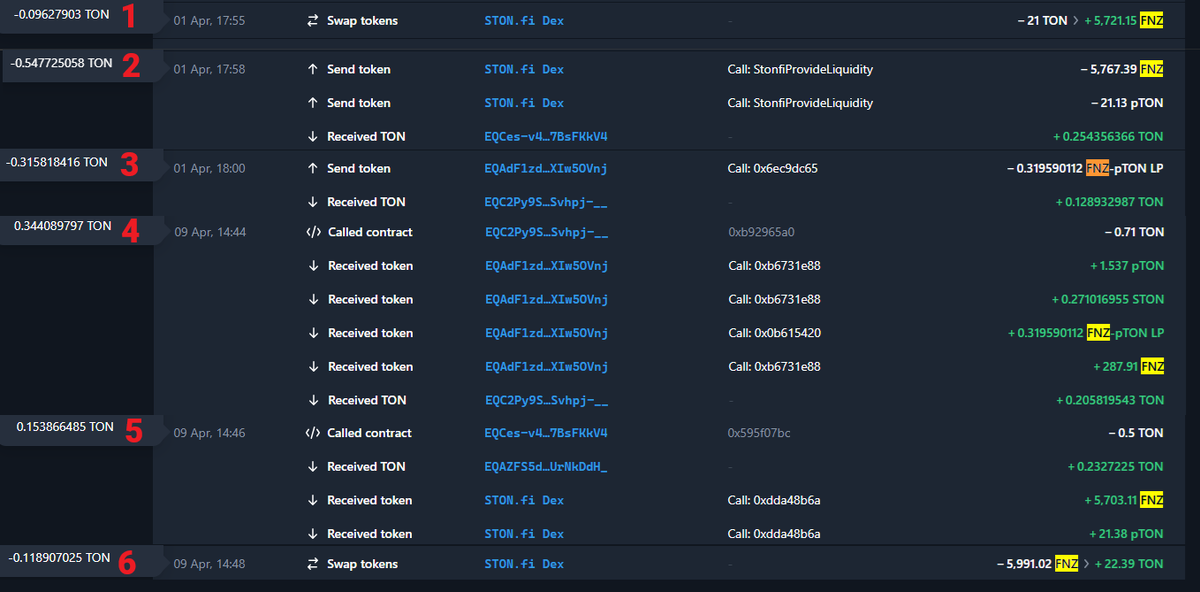The height and width of the screenshot is (592, 1200).
Task: Click the '+ 0.271016955 STON' amount
Action: 1108,299
